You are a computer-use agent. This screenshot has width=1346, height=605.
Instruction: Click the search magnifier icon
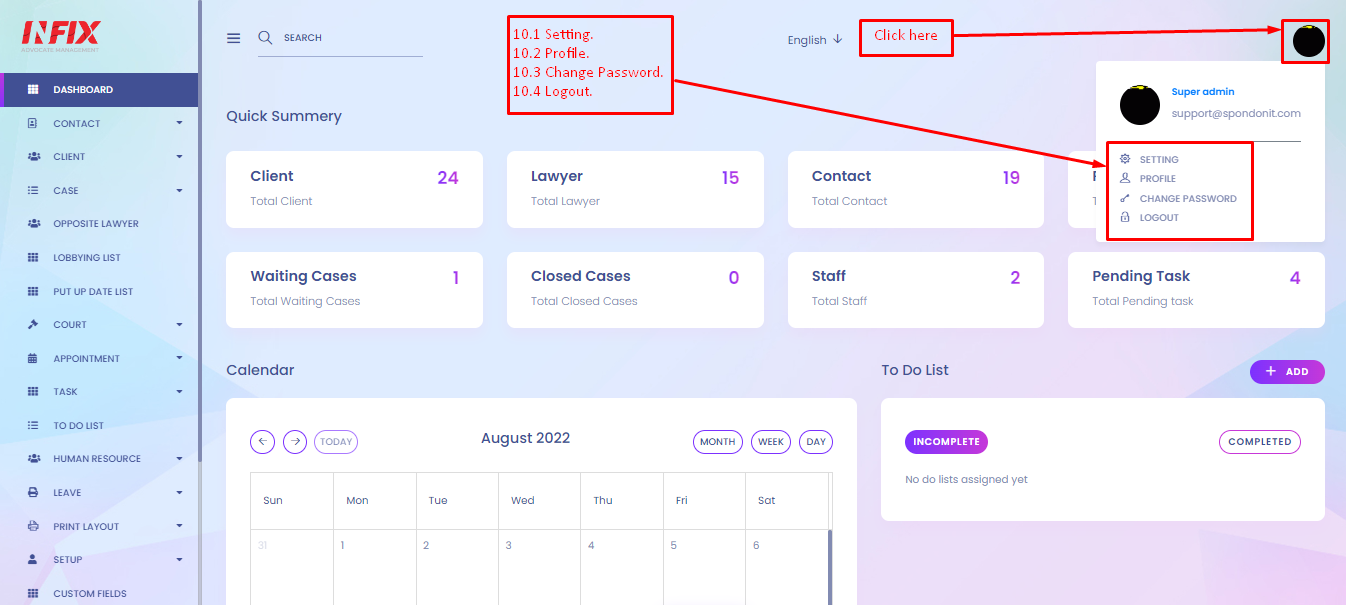[265, 37]
